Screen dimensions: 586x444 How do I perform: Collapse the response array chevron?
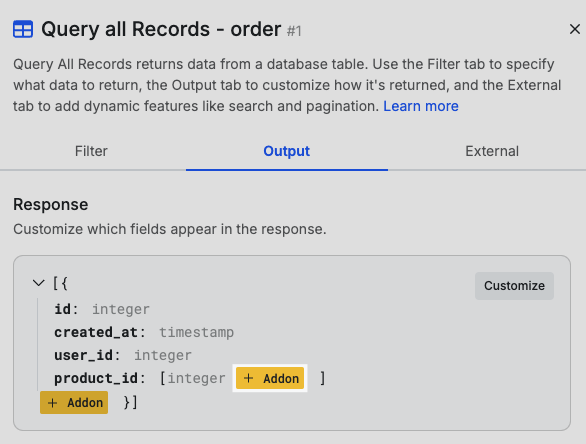click(38, 283)
